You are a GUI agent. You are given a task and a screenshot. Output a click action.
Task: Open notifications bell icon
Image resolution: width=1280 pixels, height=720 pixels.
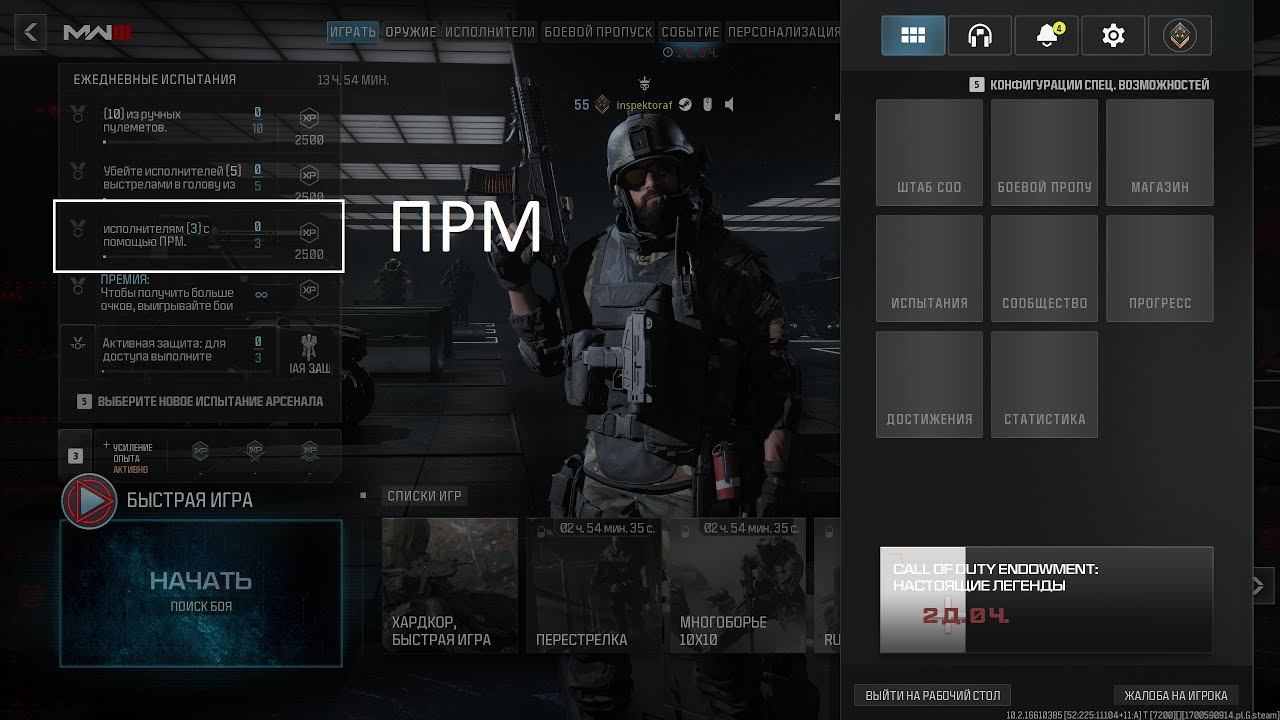[x=1047, y=35]
